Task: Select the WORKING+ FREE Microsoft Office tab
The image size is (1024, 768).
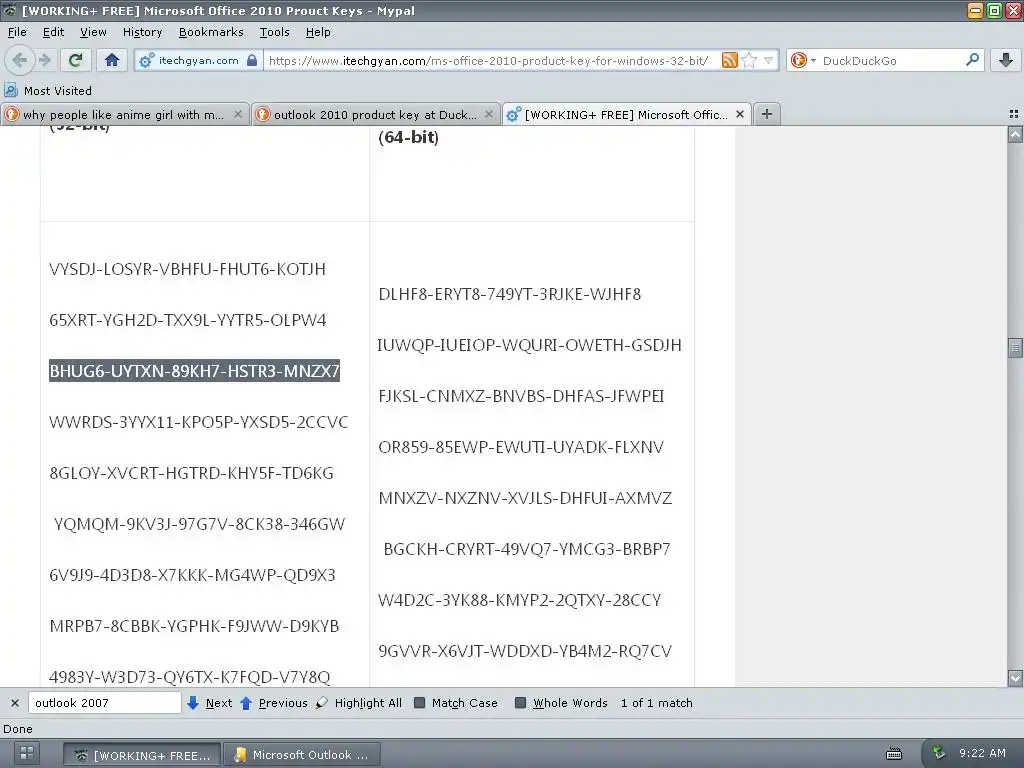Action: pyautogui.click(x=626, y=114)
